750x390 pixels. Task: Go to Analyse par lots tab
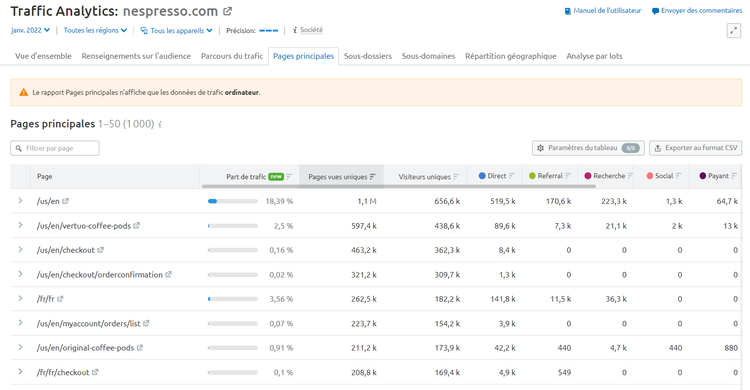pos(594,56)
